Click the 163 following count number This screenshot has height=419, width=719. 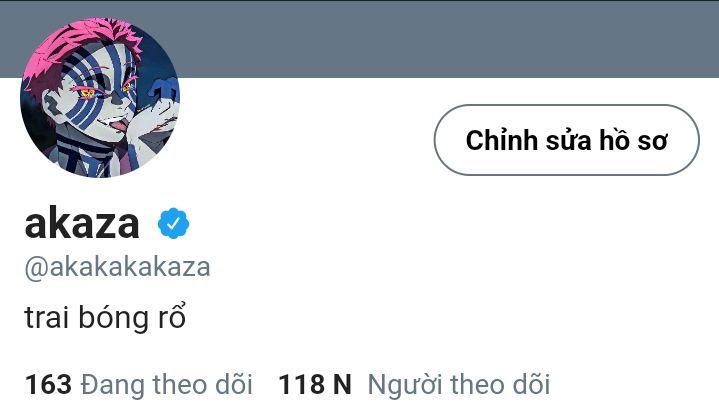click(x=48, y=384)
